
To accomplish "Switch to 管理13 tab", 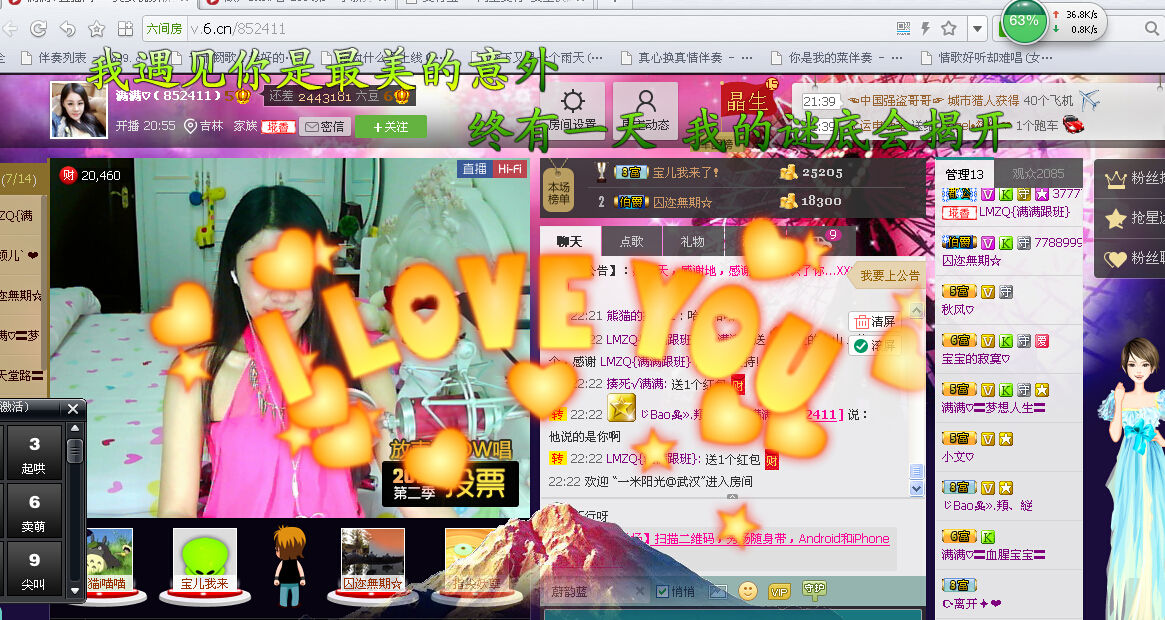I will 964,175.
